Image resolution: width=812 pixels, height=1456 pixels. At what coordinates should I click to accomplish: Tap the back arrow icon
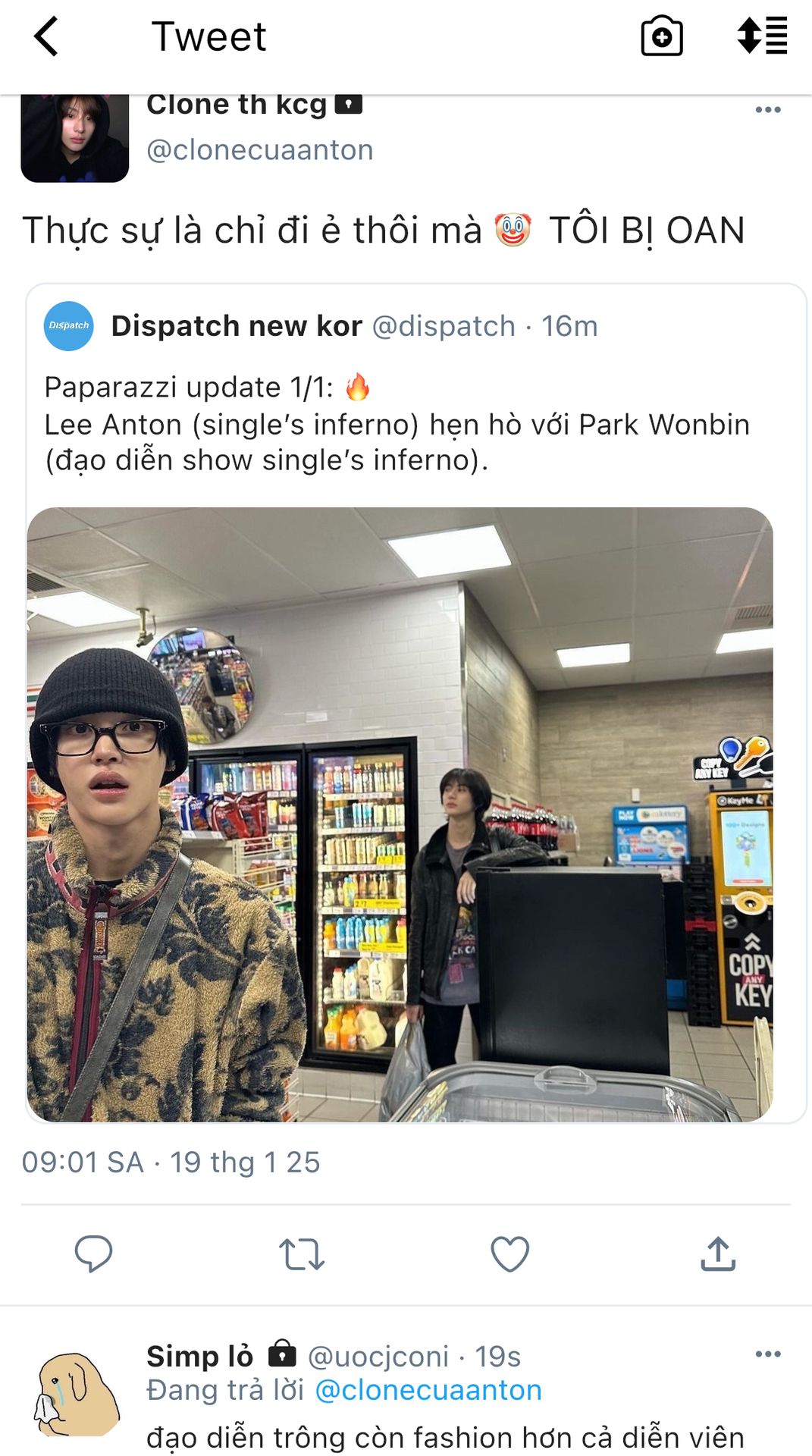[x=45, y=36]
